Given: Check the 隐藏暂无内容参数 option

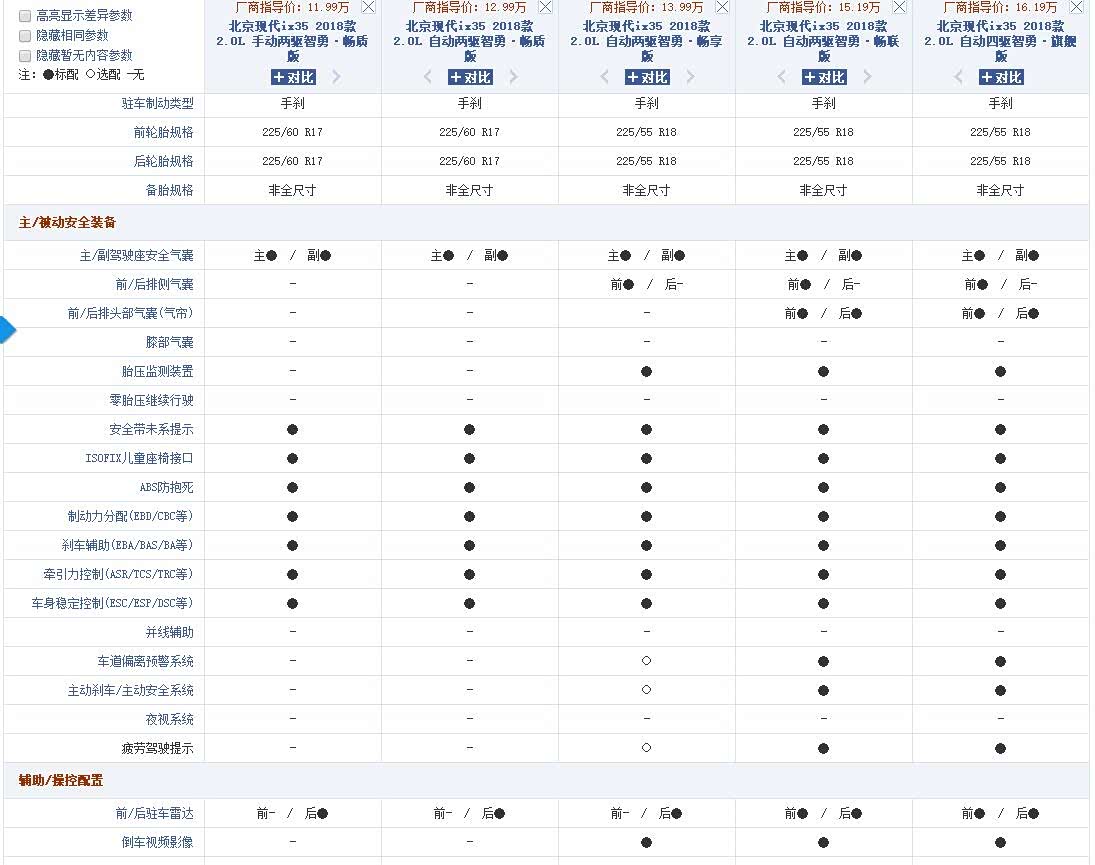Looking at the screenshot, I should pyautogui.click(x=25, y=55).
